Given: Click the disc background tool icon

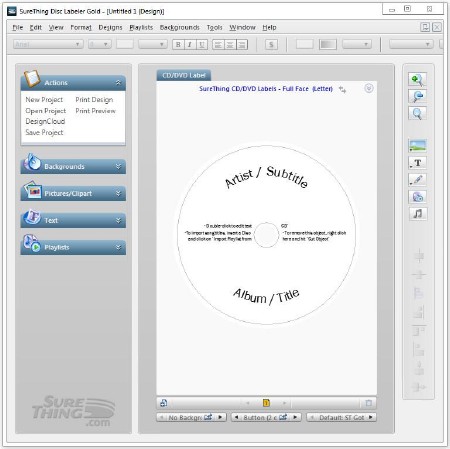Looking at the screenshot, I should tap(417, 197).
